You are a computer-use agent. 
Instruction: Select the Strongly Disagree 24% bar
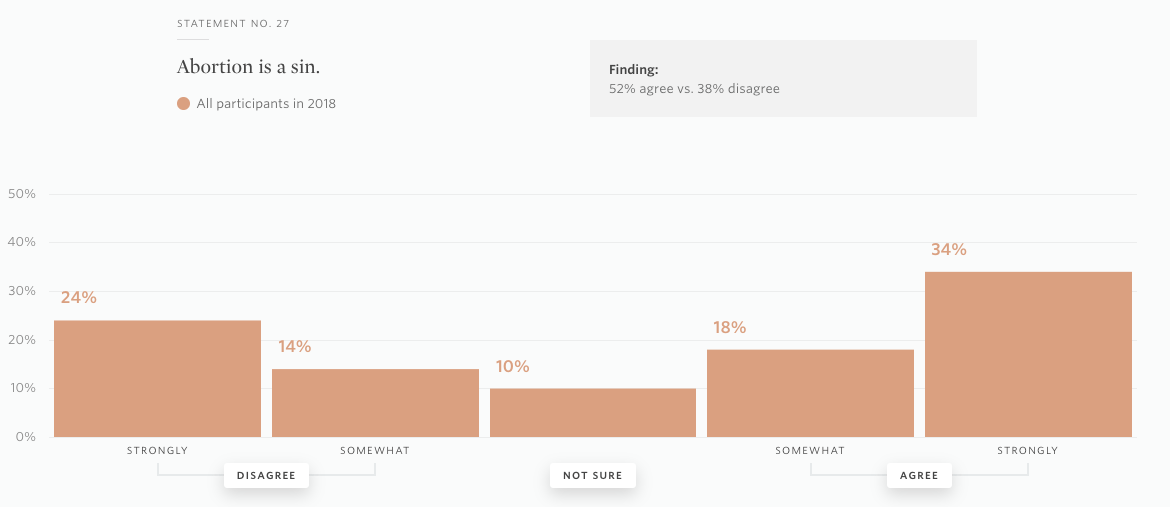point(157,379)
